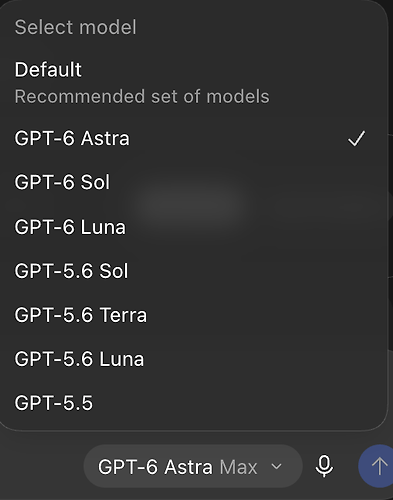Send the message using the up arrow button
The height and width of the screenshot is (500, 393).
coord(377,466)
